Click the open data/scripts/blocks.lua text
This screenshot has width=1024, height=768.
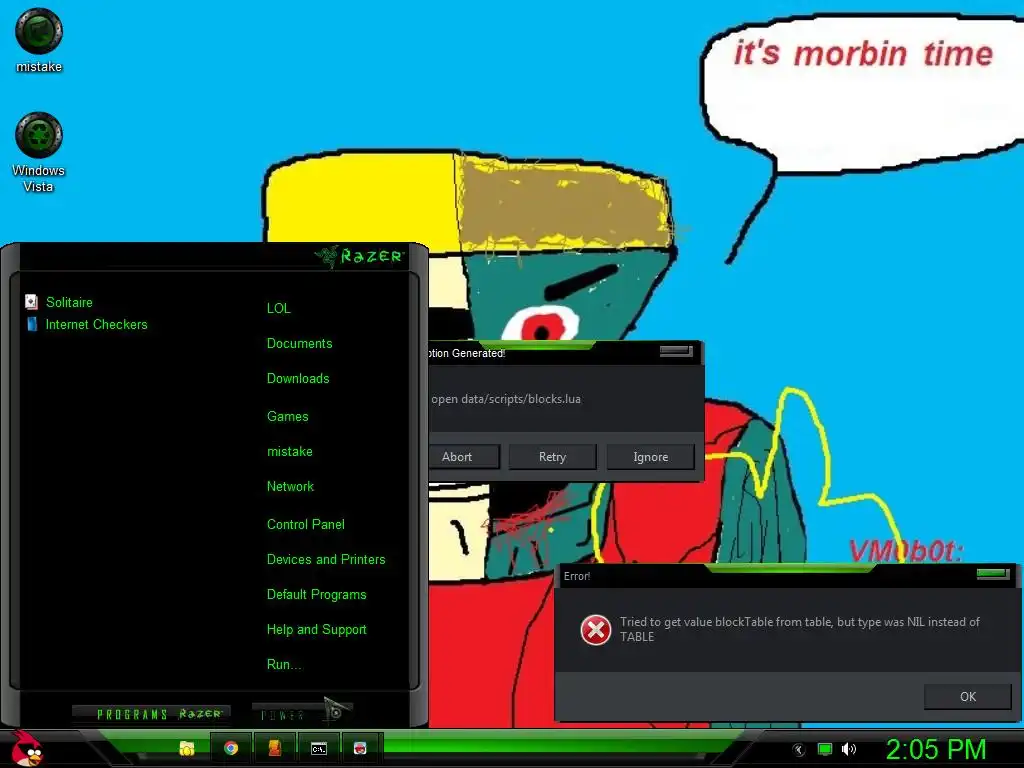point(506,399)
